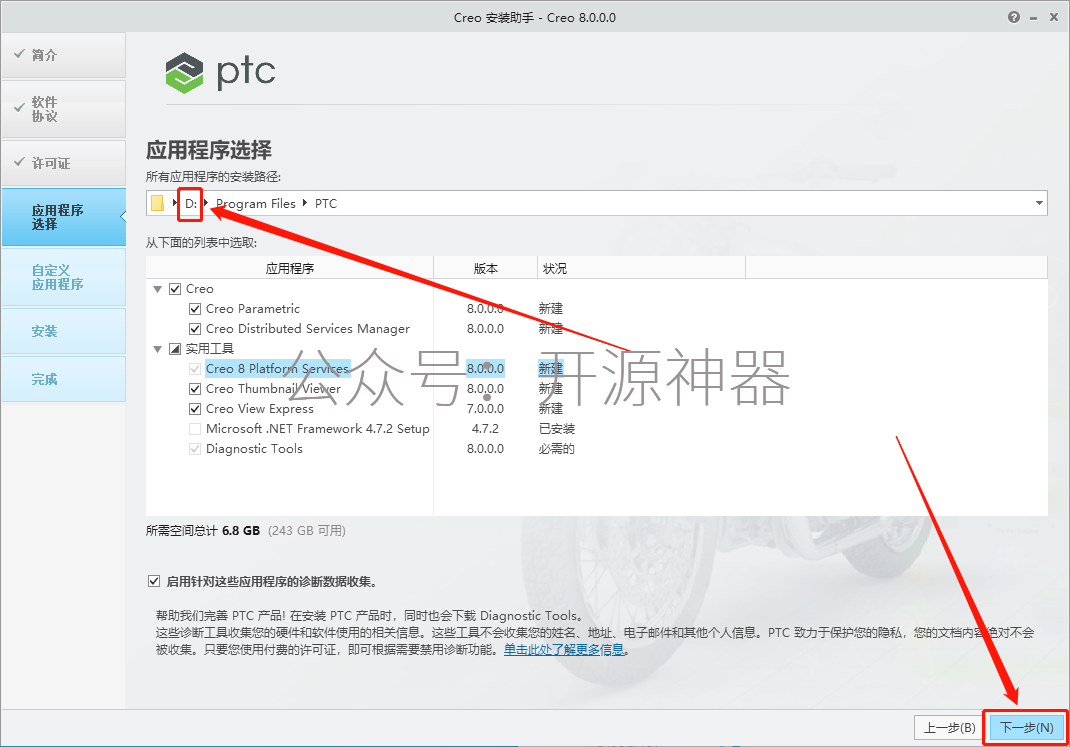This screenshot has height=747, width=1070.
Task: Collapse the 实用工具 tree group
Action: click(158, 349)
